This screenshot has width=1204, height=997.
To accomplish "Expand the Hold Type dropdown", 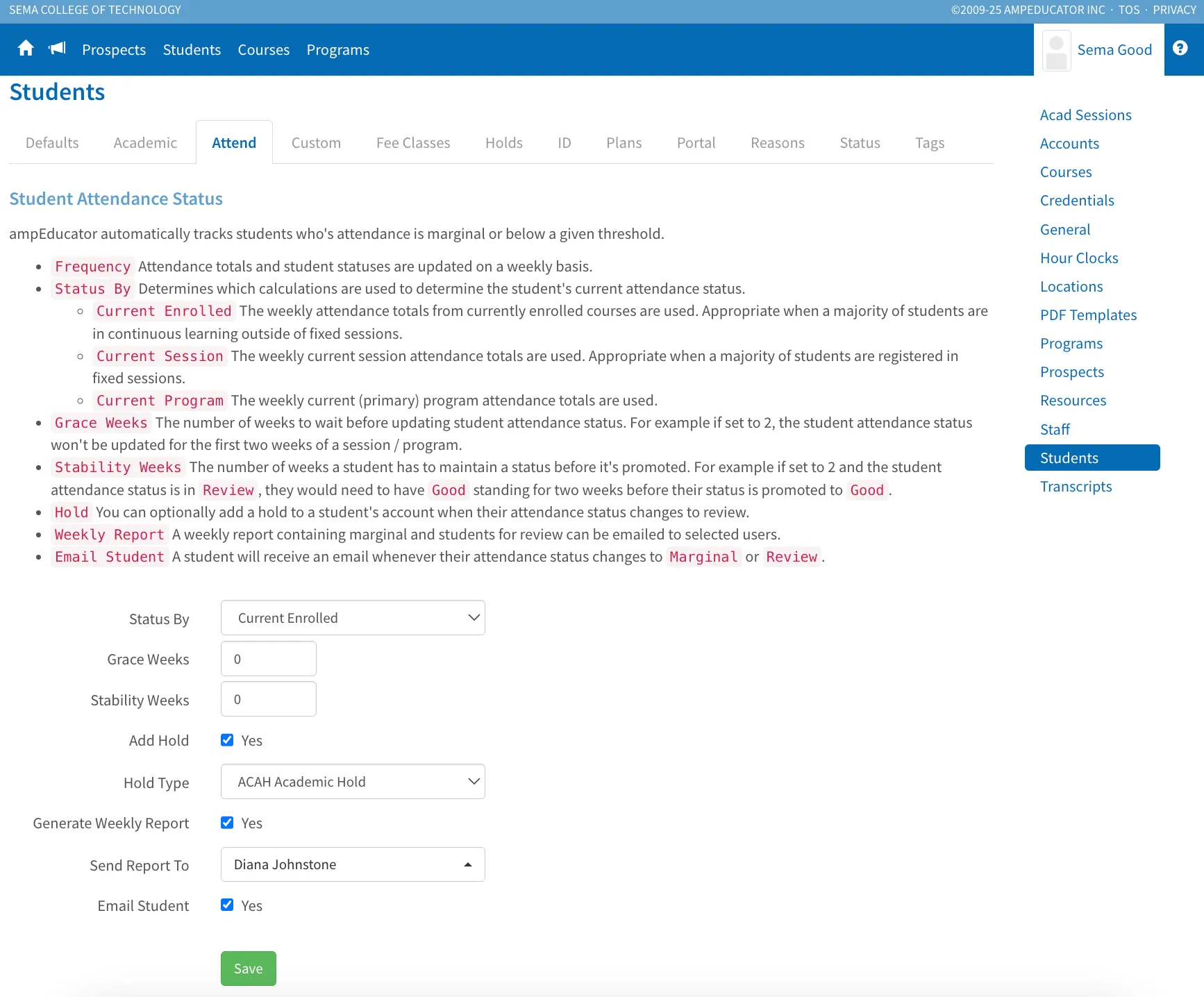I will click(353, 782).
